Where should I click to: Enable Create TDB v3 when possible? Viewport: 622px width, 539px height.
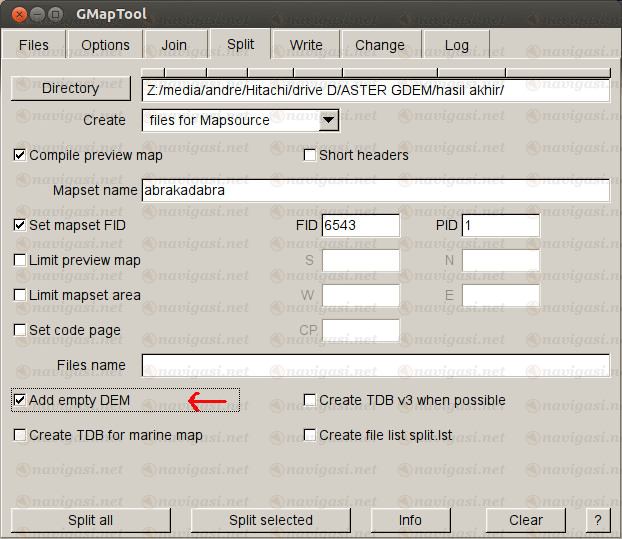coord(310,400)
